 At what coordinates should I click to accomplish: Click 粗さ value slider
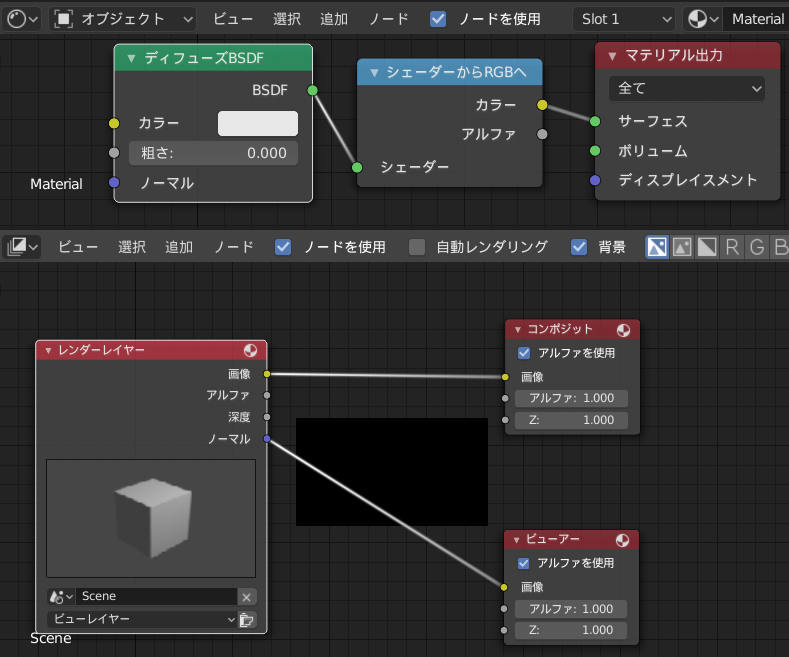coord(213,153)
